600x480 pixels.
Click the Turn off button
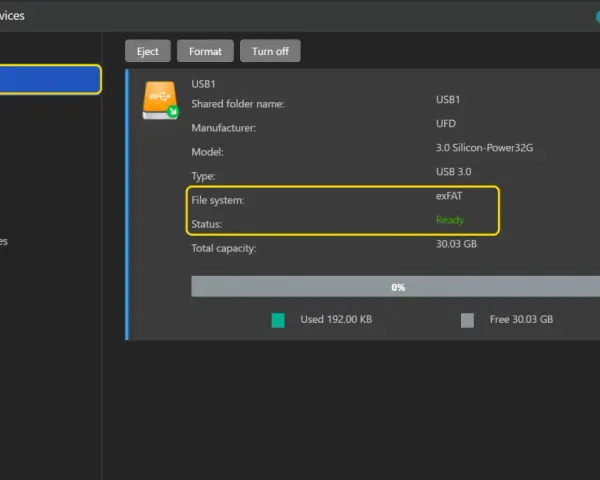pyautogui.click(x=270, y=51)
